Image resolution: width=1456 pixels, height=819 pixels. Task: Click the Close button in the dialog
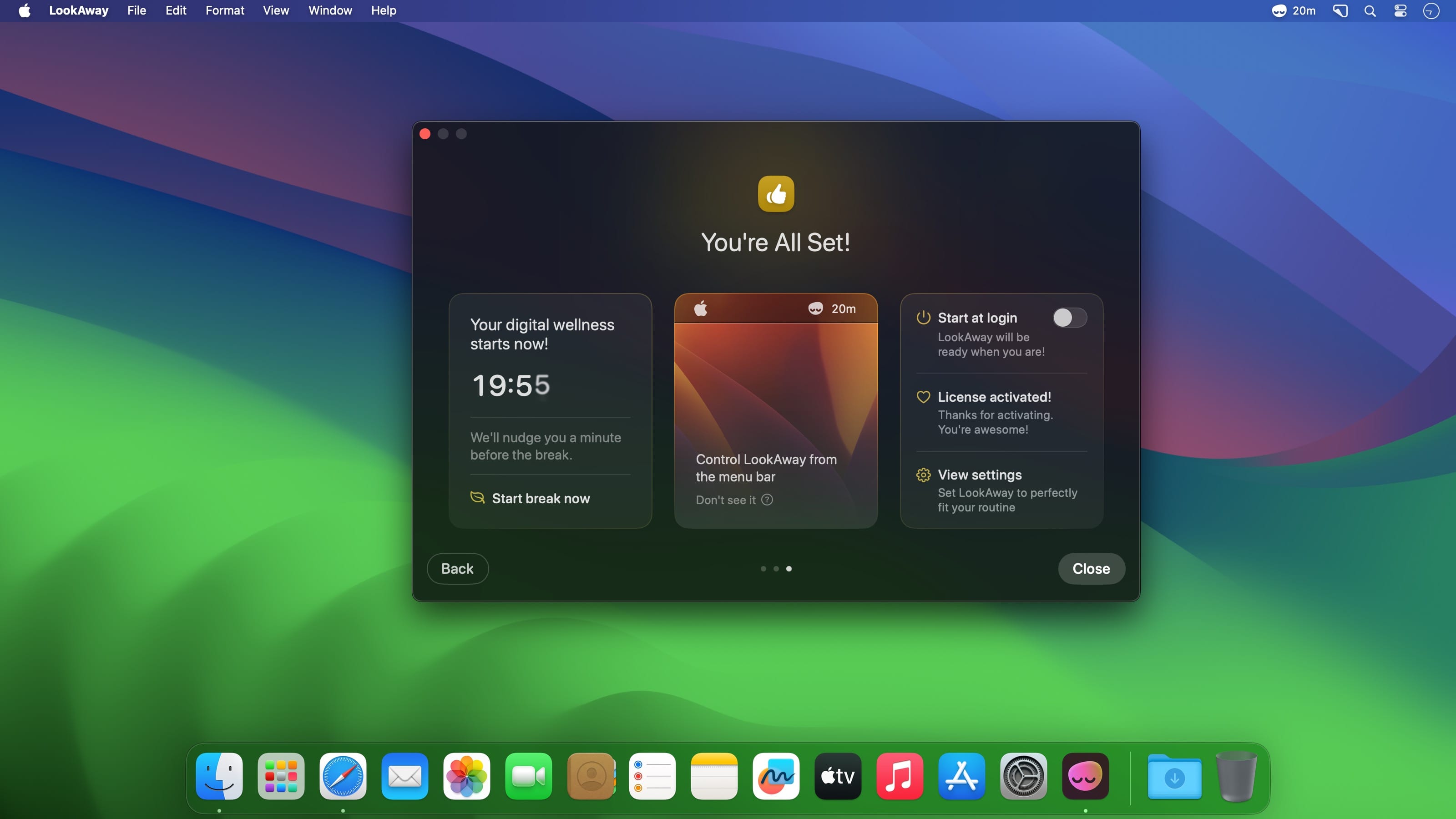(1091, 569)
